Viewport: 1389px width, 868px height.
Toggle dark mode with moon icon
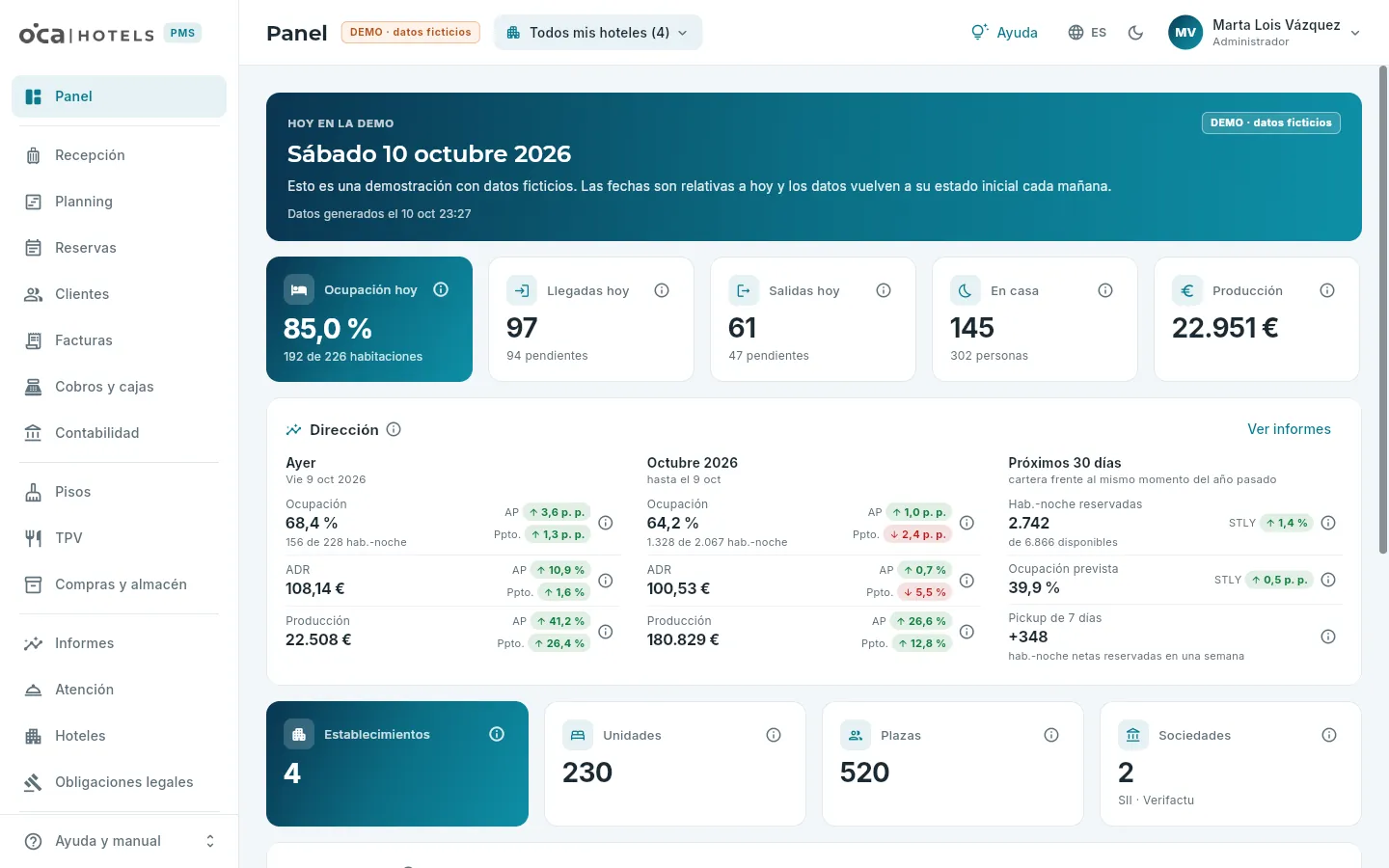1135,33
